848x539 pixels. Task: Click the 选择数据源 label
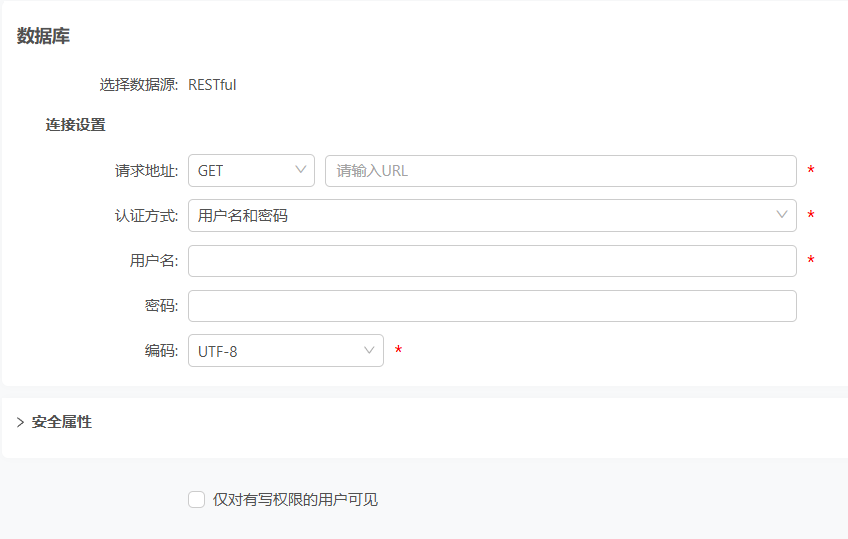(138, 85)
